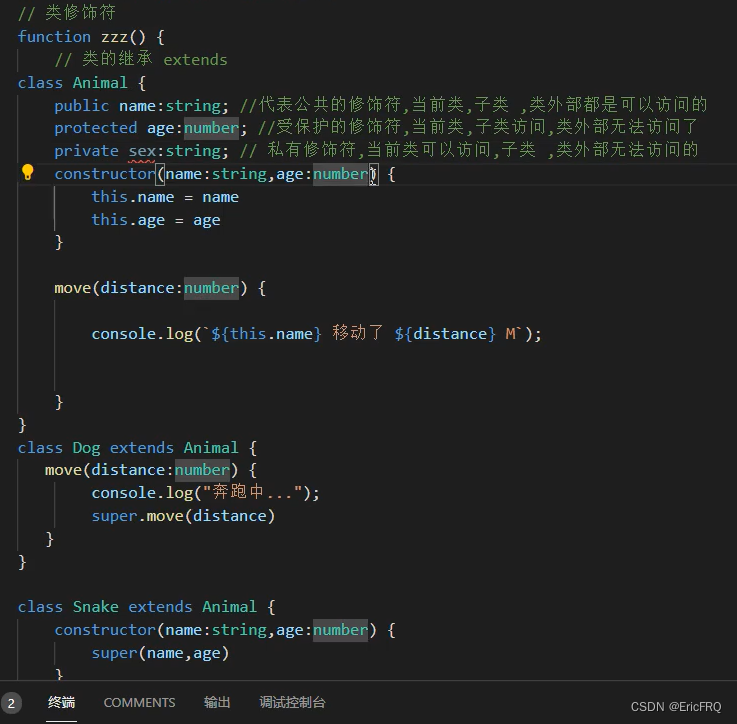
Task: Click 'move(distance:number)' in class Dog
Action: tap(141, 470)
